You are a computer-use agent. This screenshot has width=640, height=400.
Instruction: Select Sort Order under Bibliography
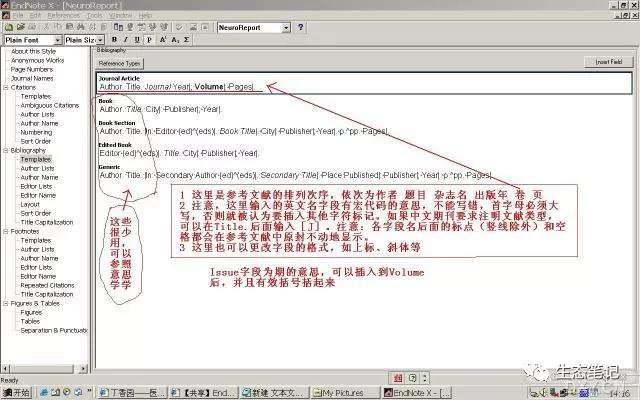36,213
